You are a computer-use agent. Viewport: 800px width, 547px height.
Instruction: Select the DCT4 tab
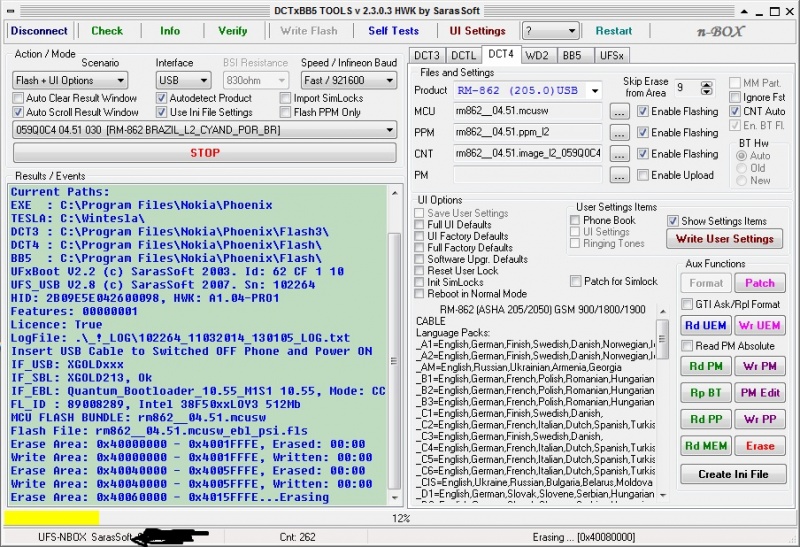(501, 54)
